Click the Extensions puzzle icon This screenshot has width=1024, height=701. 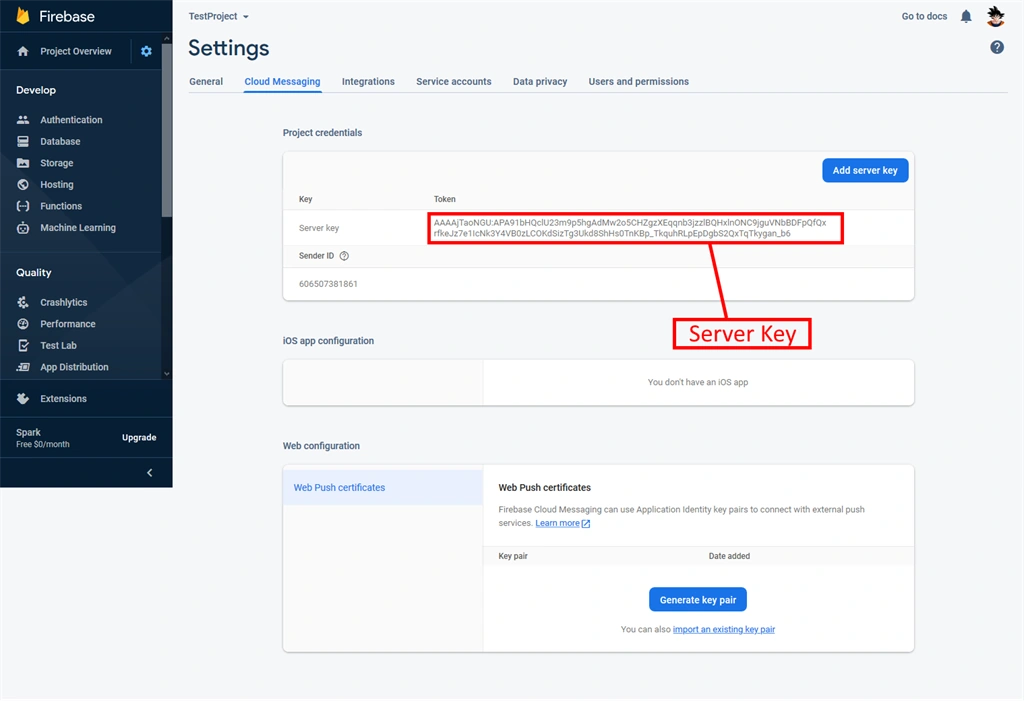[23, 399]
